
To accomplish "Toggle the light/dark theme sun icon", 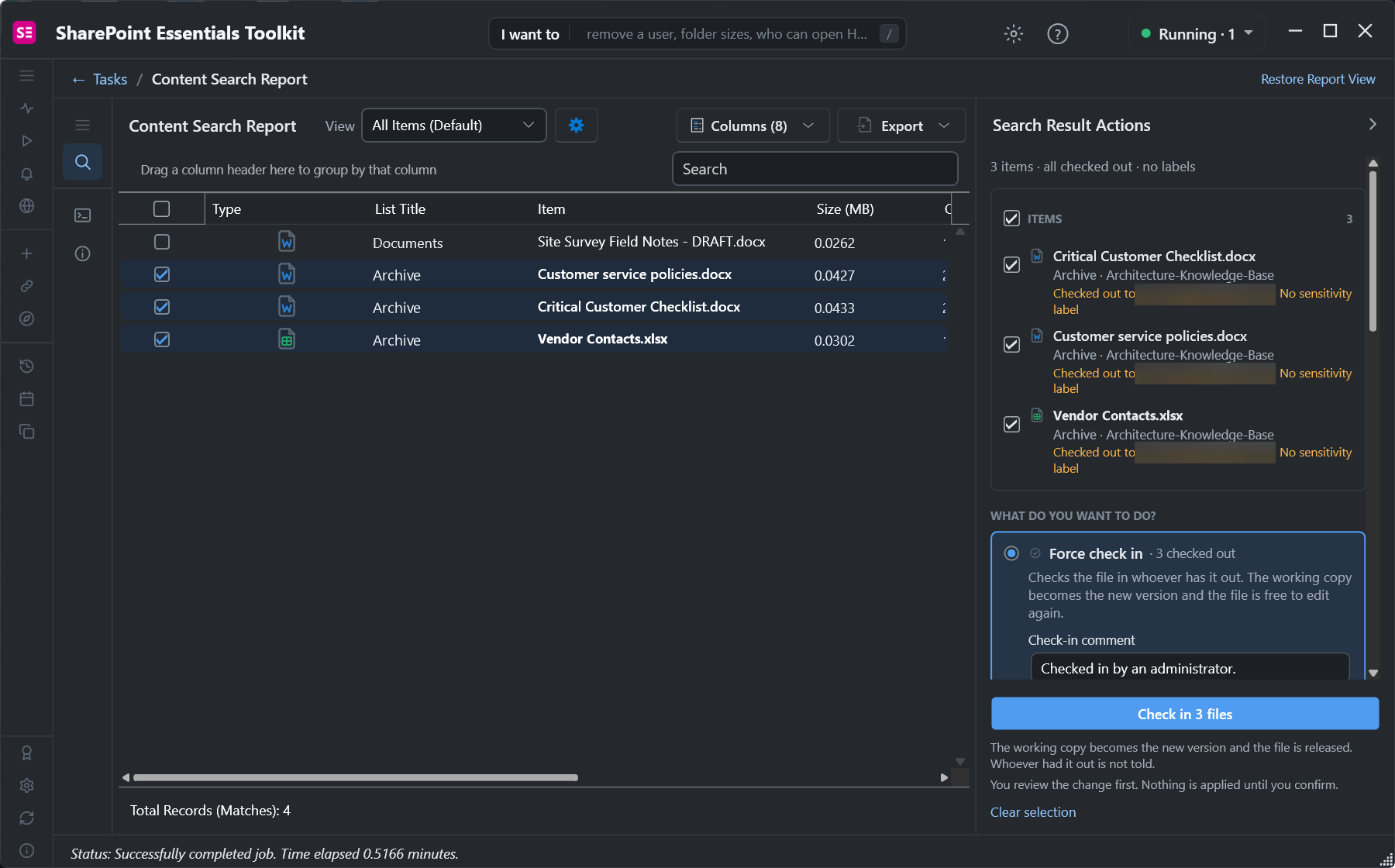I will 1013,33.
